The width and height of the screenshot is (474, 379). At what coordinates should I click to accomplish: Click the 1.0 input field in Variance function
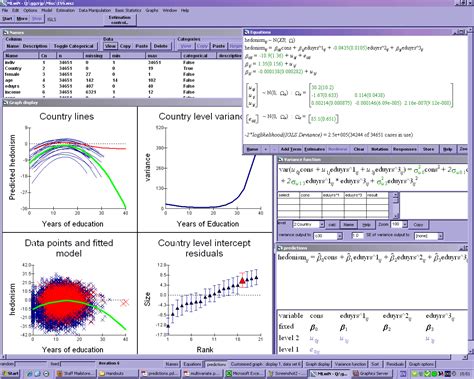point(357,236)
